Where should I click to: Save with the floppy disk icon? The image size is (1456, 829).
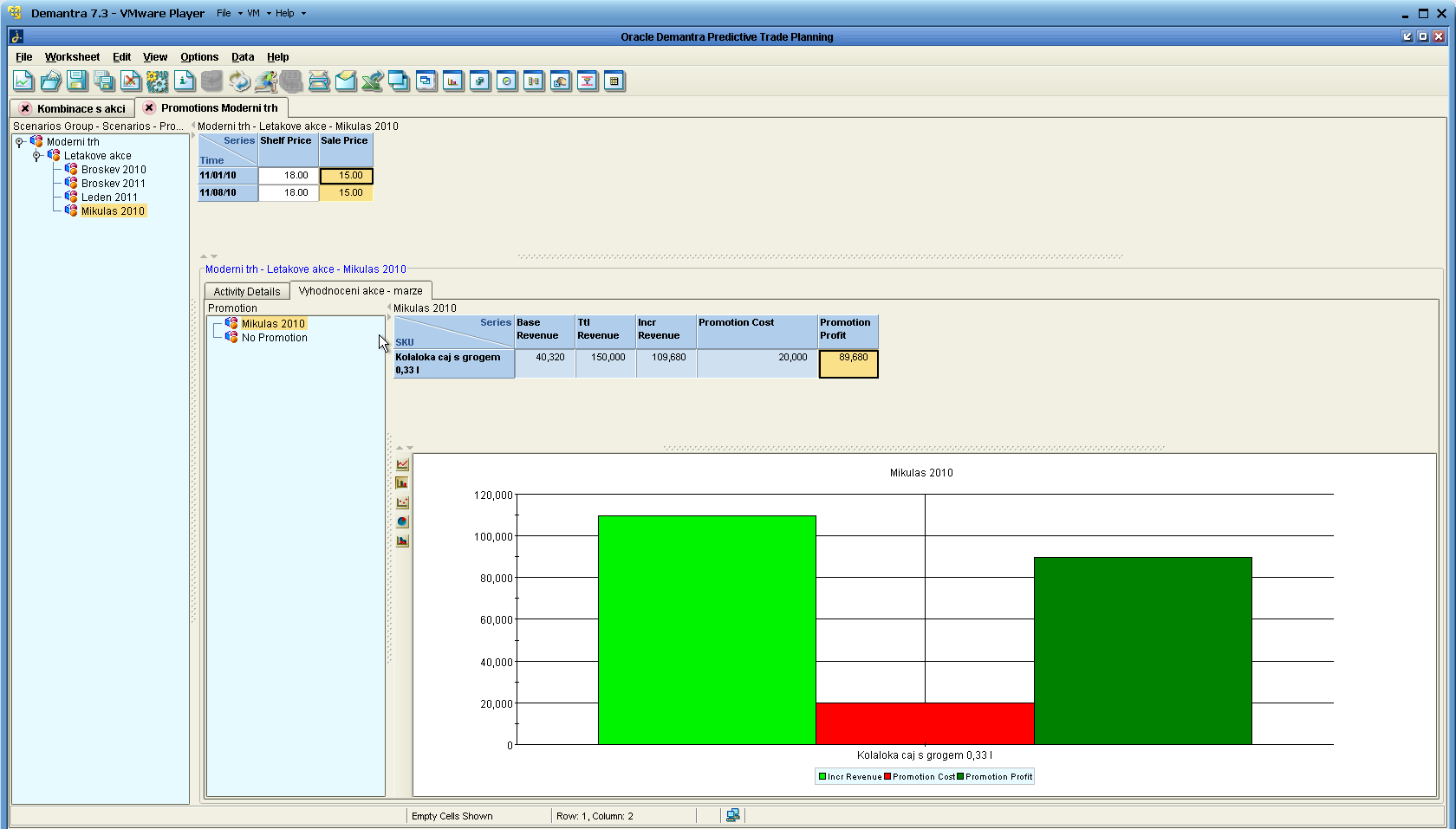(x=77, y=81)
